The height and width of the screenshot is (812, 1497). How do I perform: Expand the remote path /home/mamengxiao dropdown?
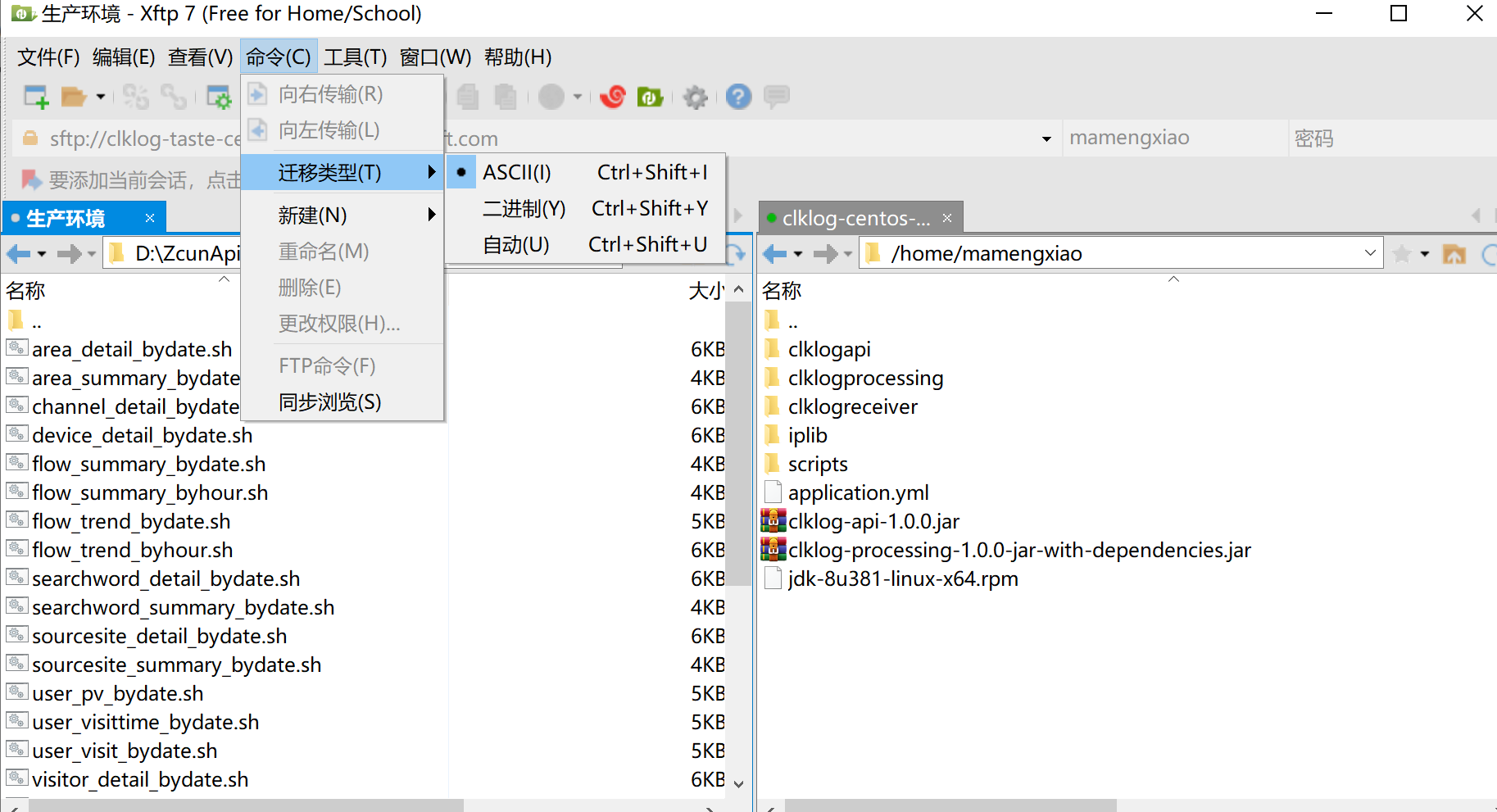1370,253
